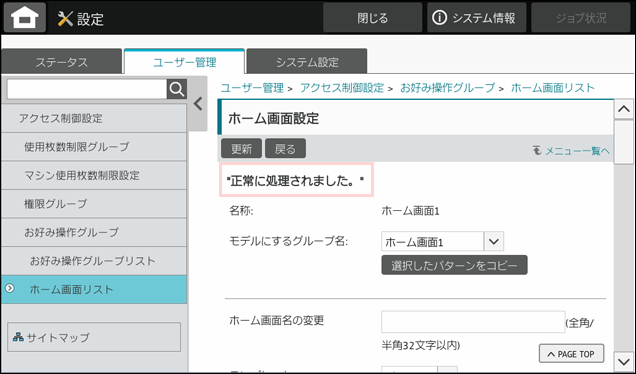Follow the メニュー一覧へ link

(x=577, y=151)
